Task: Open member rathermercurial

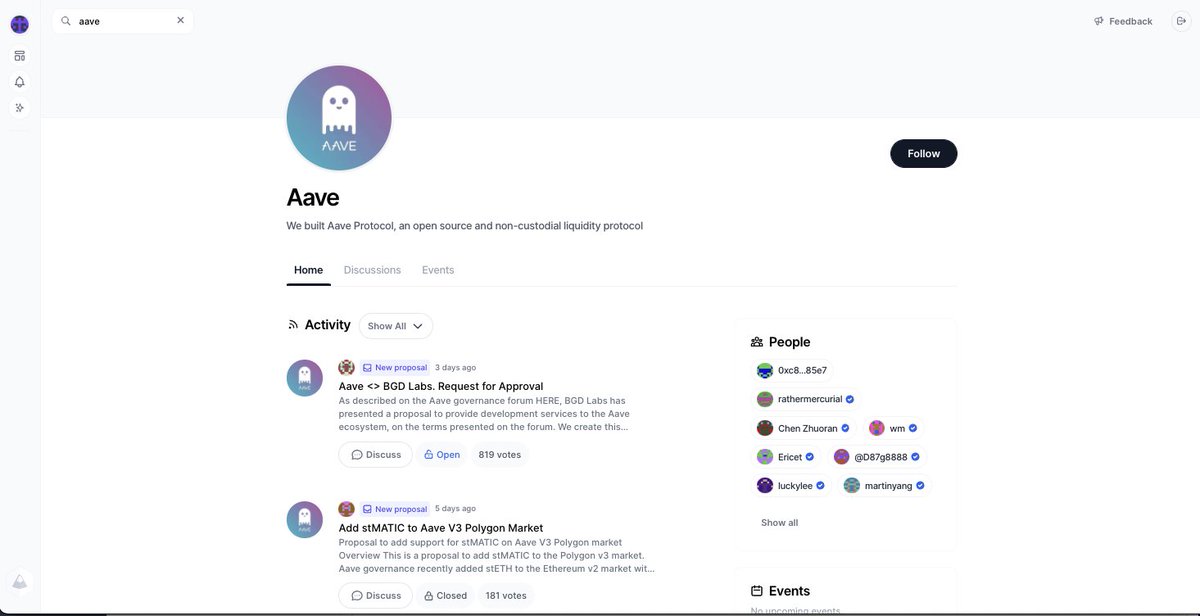Action: [806, 399]
